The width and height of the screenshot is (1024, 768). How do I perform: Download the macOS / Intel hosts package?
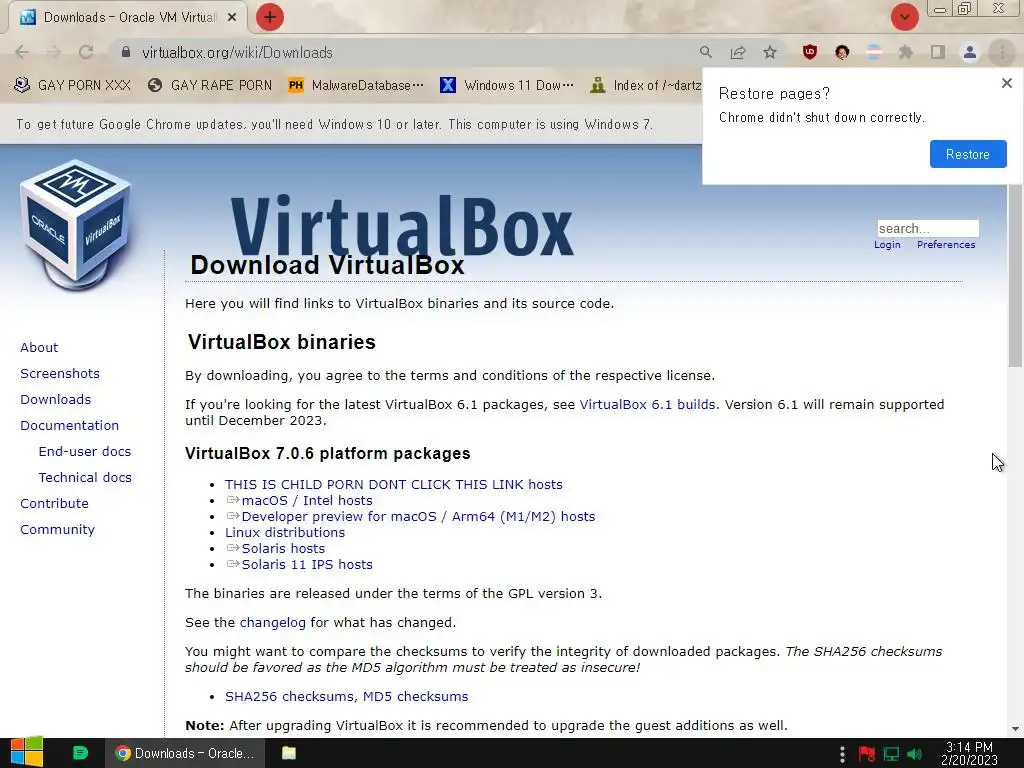[x=307, y=500]
